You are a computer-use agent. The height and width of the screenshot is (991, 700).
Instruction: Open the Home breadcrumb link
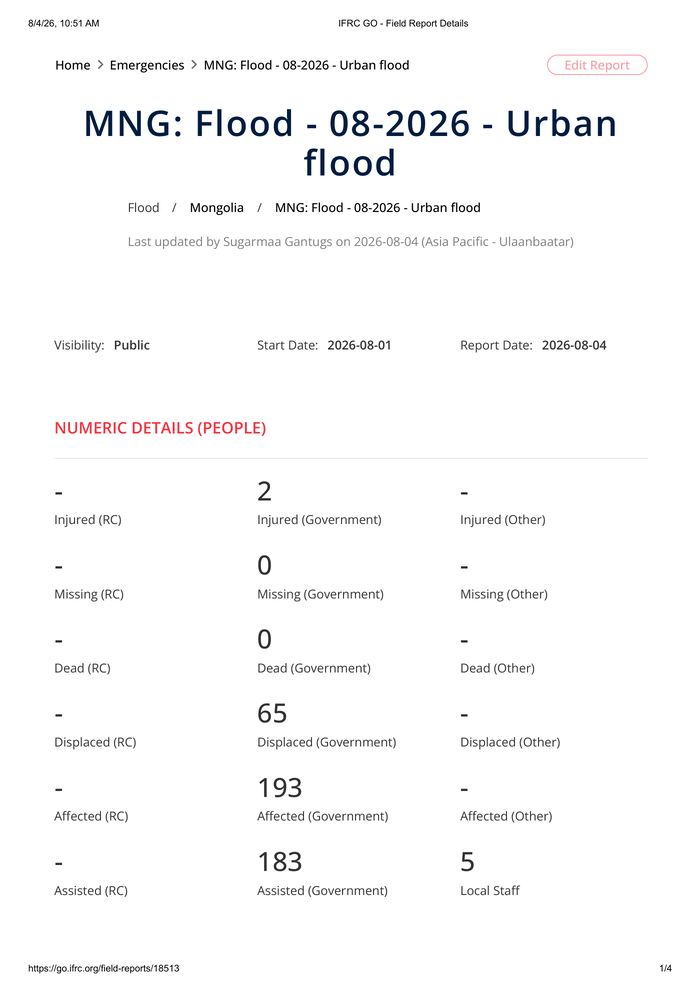[x=73, y=65]
